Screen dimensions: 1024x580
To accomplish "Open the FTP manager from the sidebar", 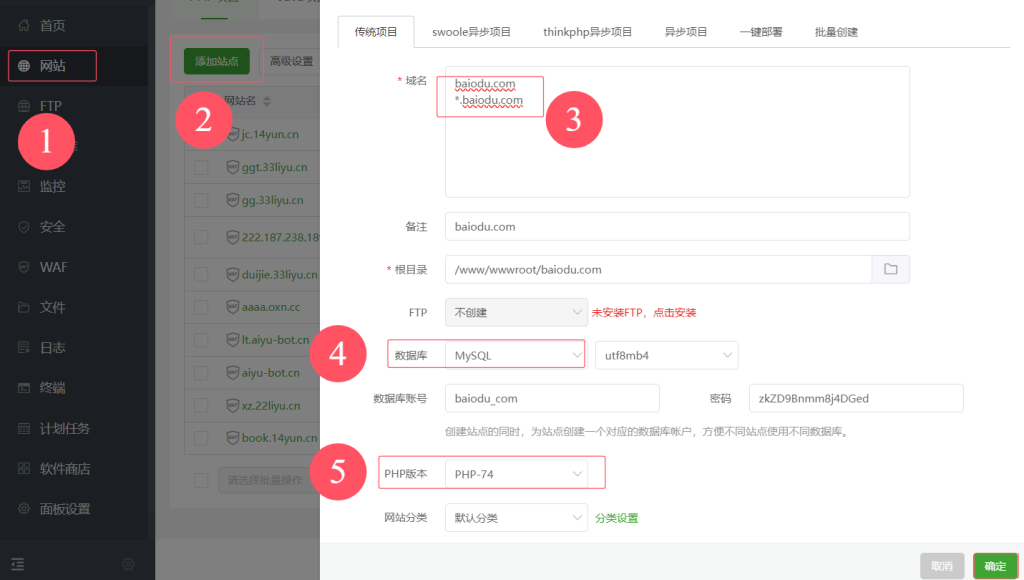I will click(47, 105).
